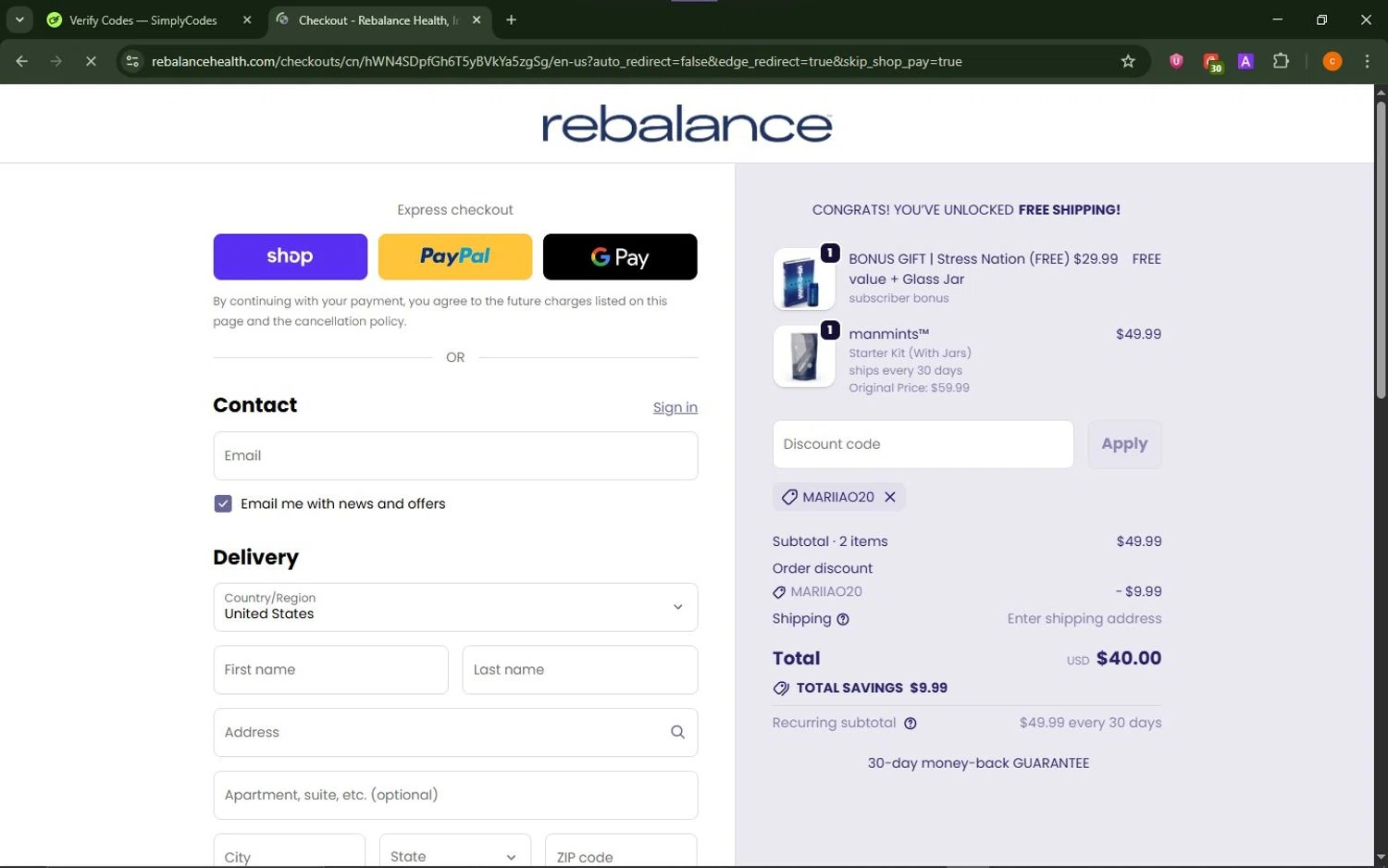Click the Sign in link
Viewport: 1388px width, 868px height.
(x=675, y=407)
